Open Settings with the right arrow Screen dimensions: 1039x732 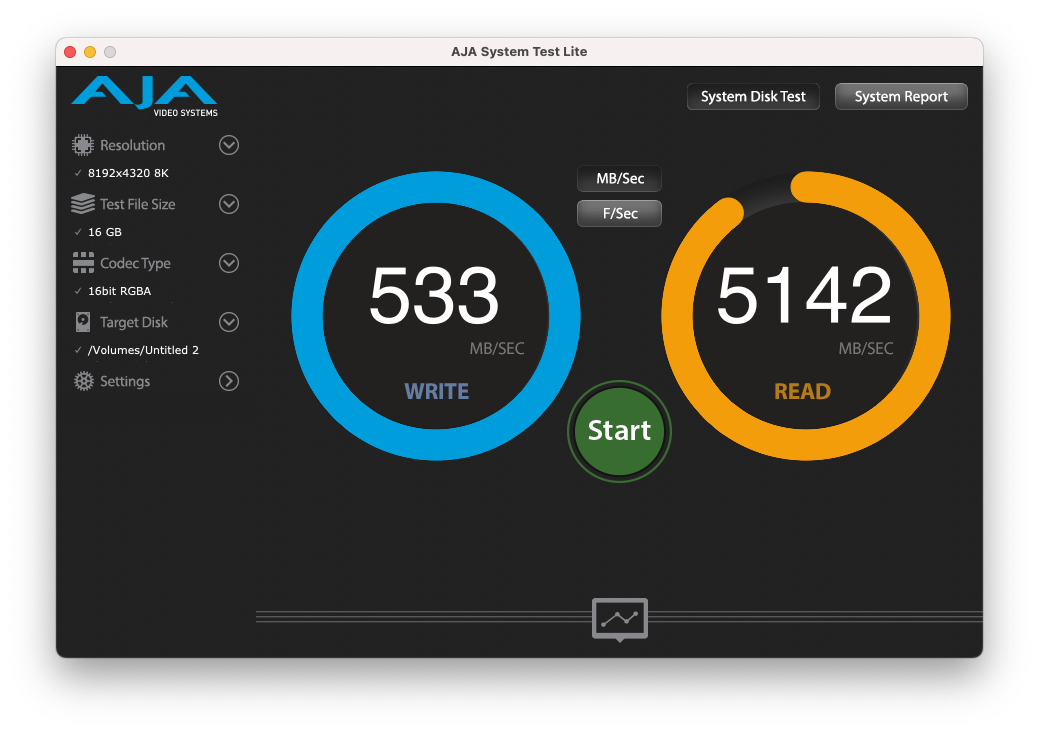(229, 381)
